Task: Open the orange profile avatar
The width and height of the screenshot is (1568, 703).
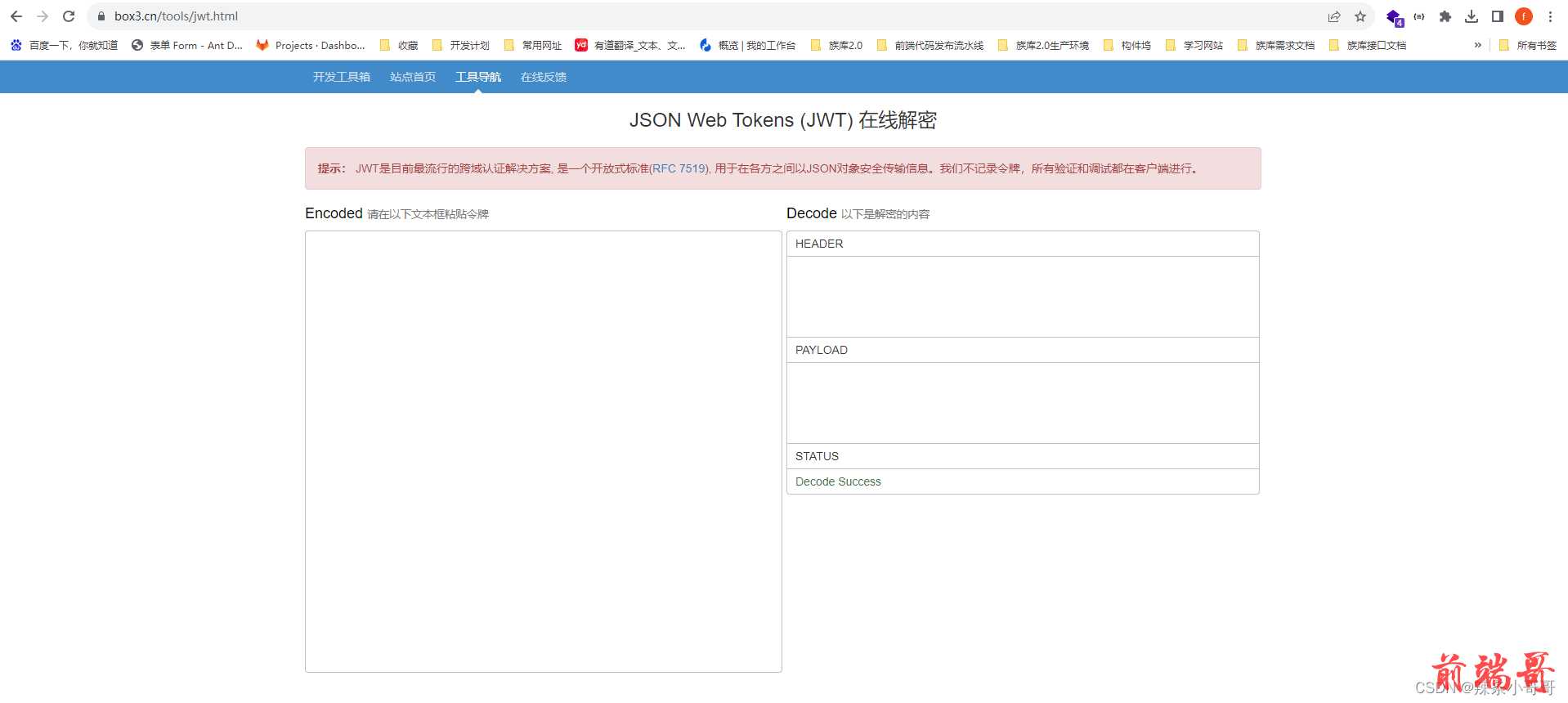Action: [1524, 16]
